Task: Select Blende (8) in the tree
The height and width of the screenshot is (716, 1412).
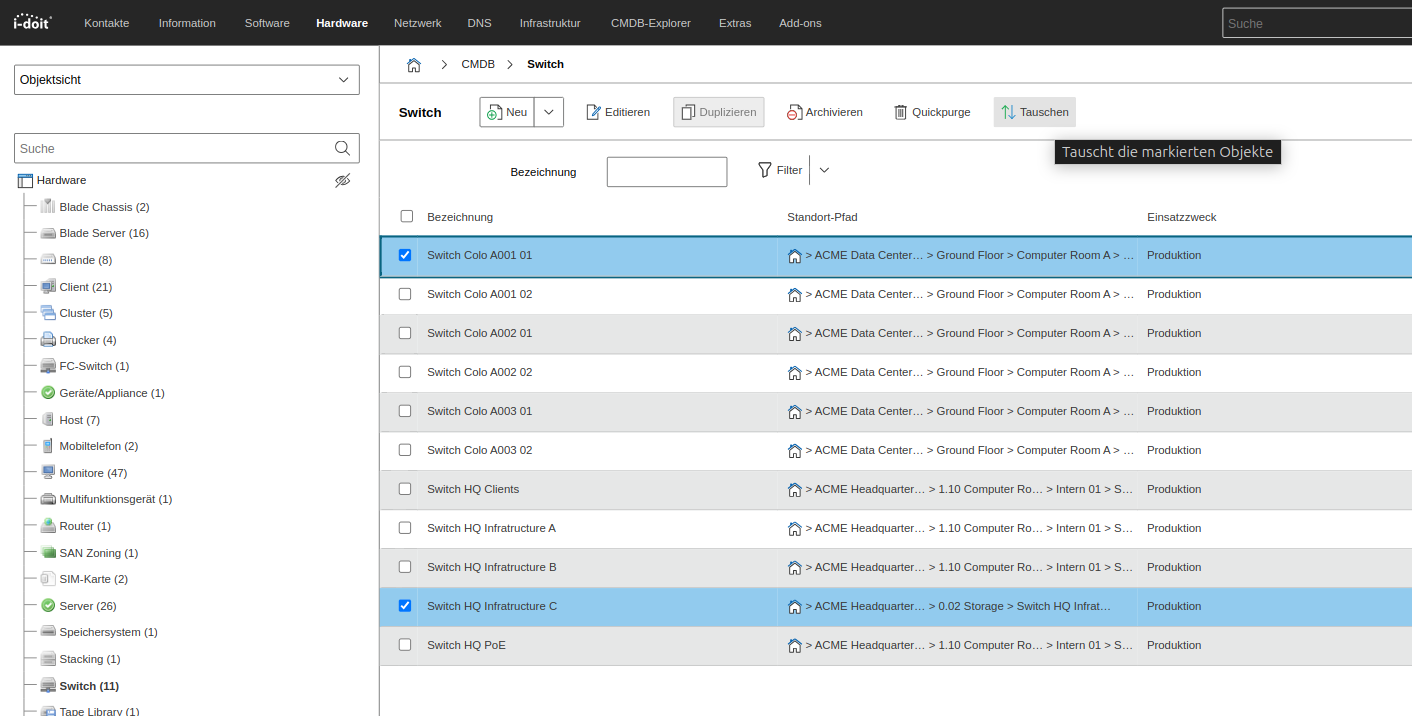Action: (86, 260)
